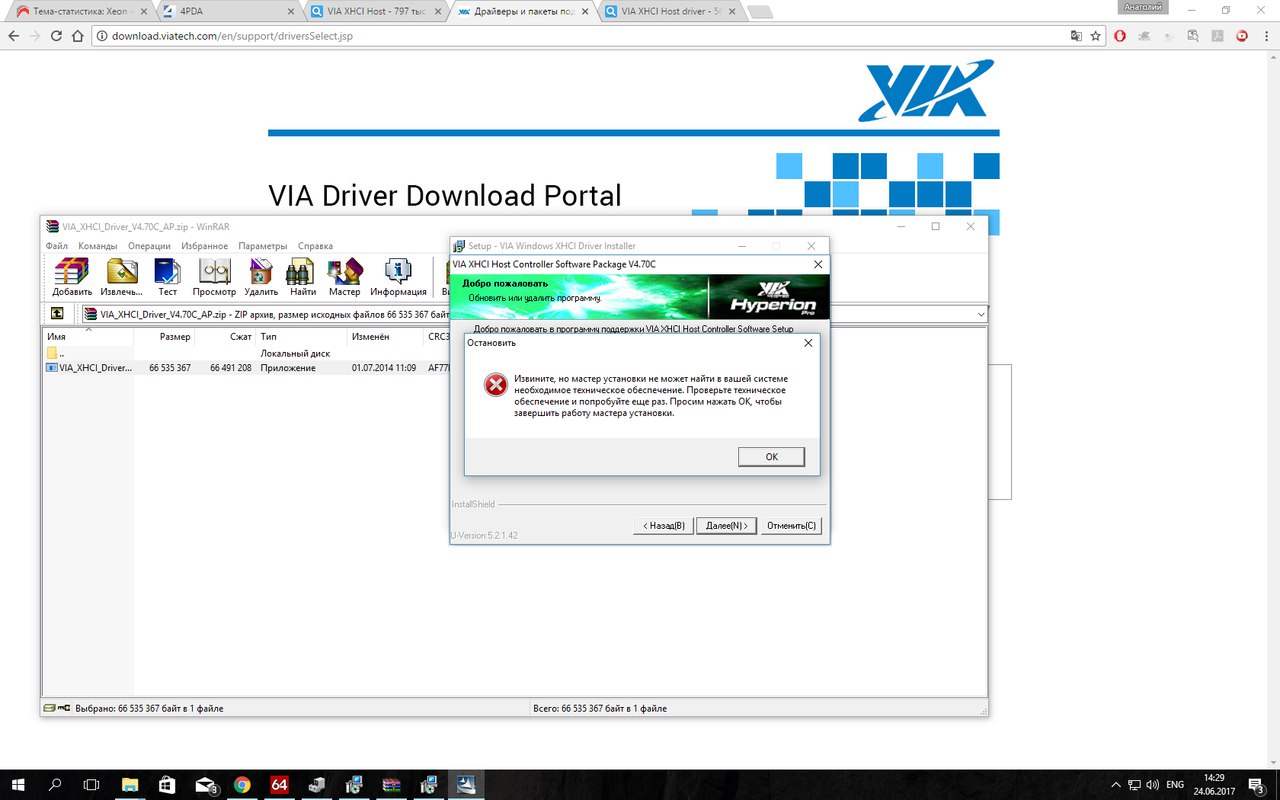Switch to WinRAR from the taskbar
The image size is (1280, 800).
point(392,785)
